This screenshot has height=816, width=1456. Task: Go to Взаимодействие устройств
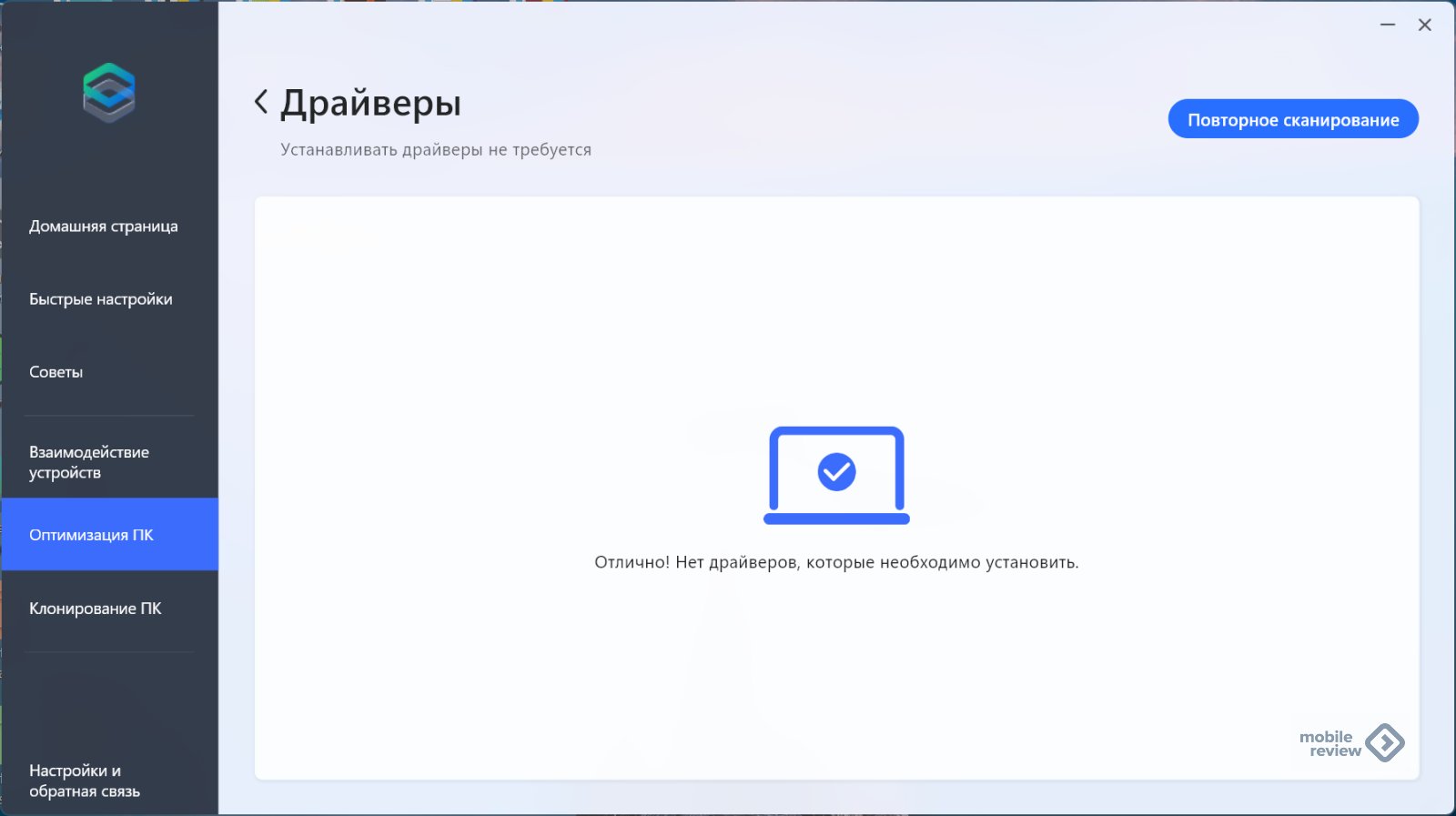[x=89, y=462]
